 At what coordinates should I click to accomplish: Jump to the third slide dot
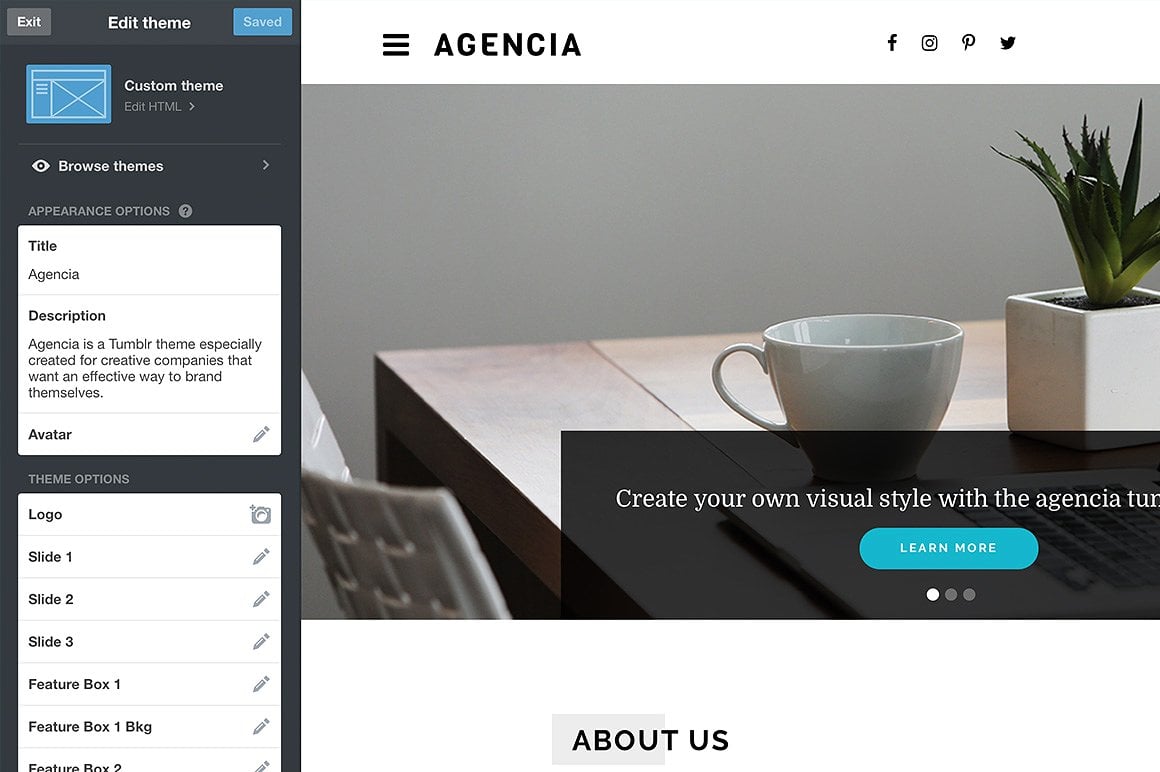click(969, 595)
